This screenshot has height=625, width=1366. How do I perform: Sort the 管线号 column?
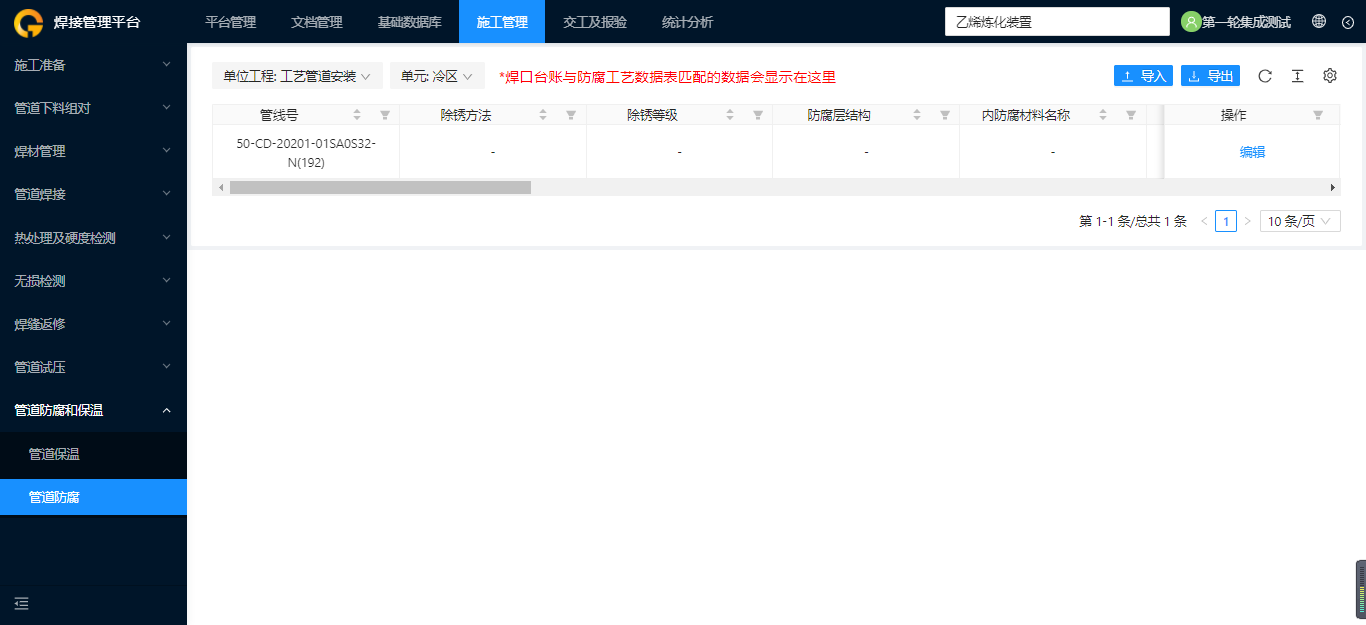click(357, 115)
